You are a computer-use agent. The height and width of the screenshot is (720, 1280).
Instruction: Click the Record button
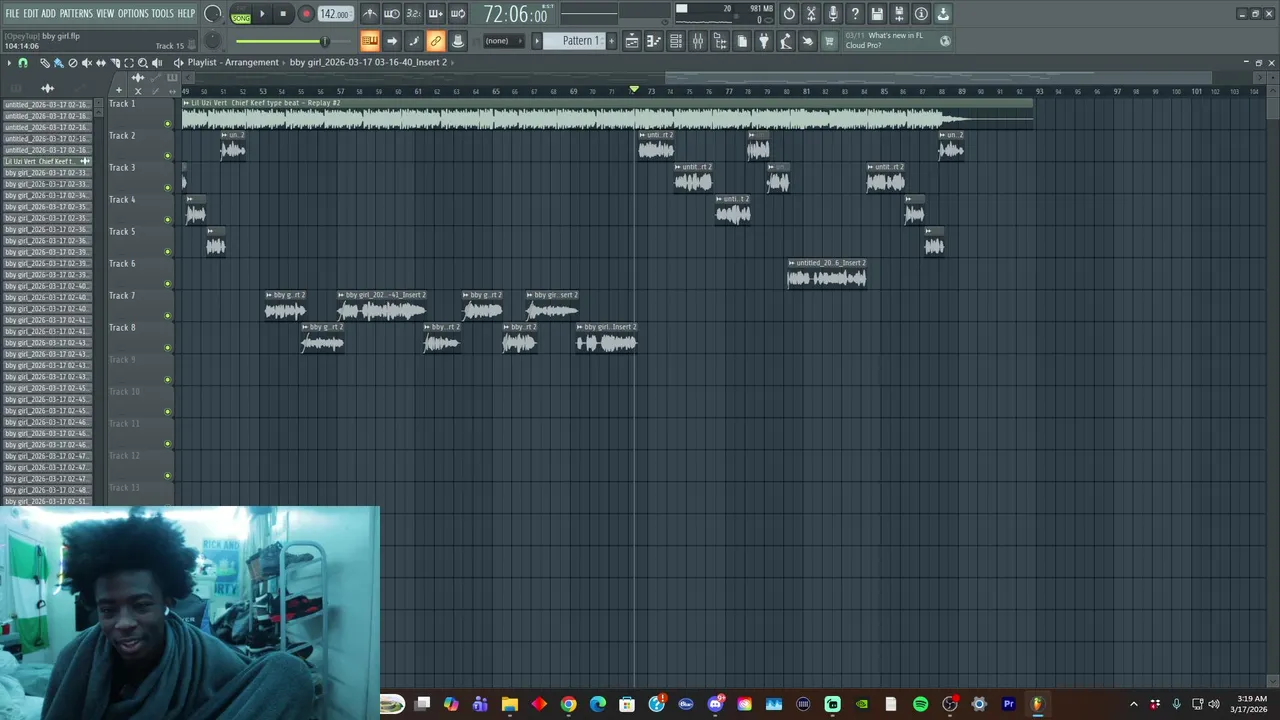306,14
